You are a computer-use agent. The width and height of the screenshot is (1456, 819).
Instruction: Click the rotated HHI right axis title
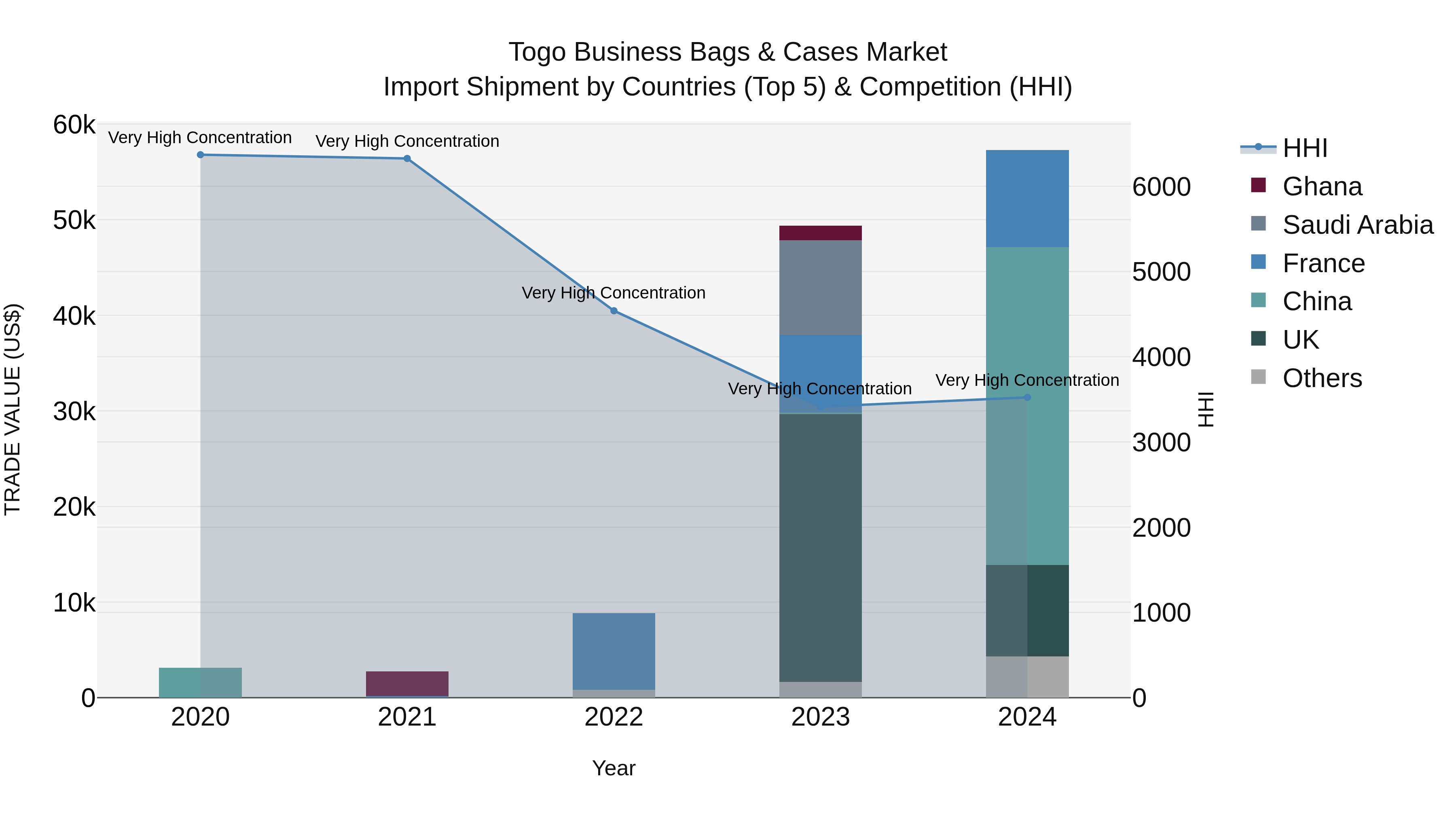(1206, 410)
